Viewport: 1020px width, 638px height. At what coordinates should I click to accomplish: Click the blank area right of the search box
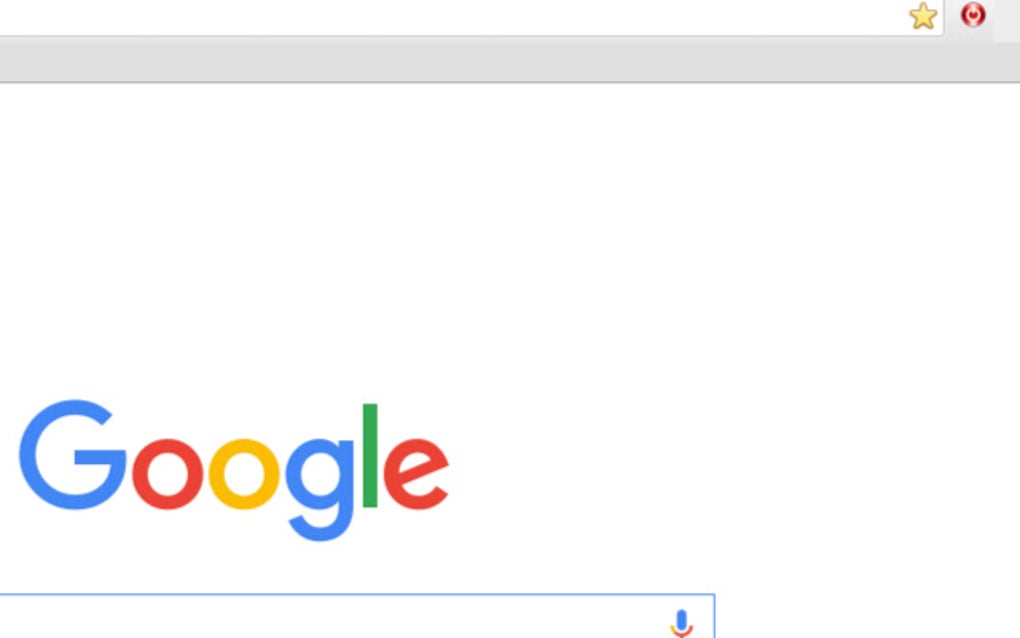pyautogui.click(x=865, y=616)
